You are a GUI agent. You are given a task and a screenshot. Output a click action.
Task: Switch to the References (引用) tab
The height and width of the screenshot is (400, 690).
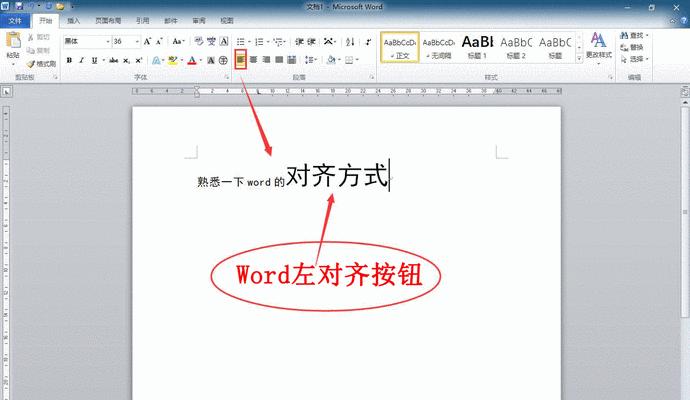142,21
